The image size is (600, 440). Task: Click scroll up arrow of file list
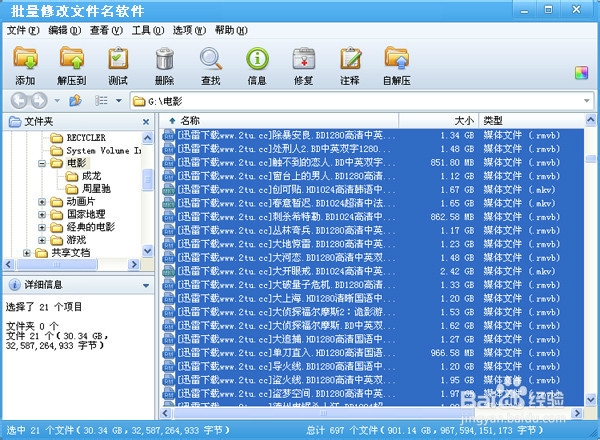(590, 121)
